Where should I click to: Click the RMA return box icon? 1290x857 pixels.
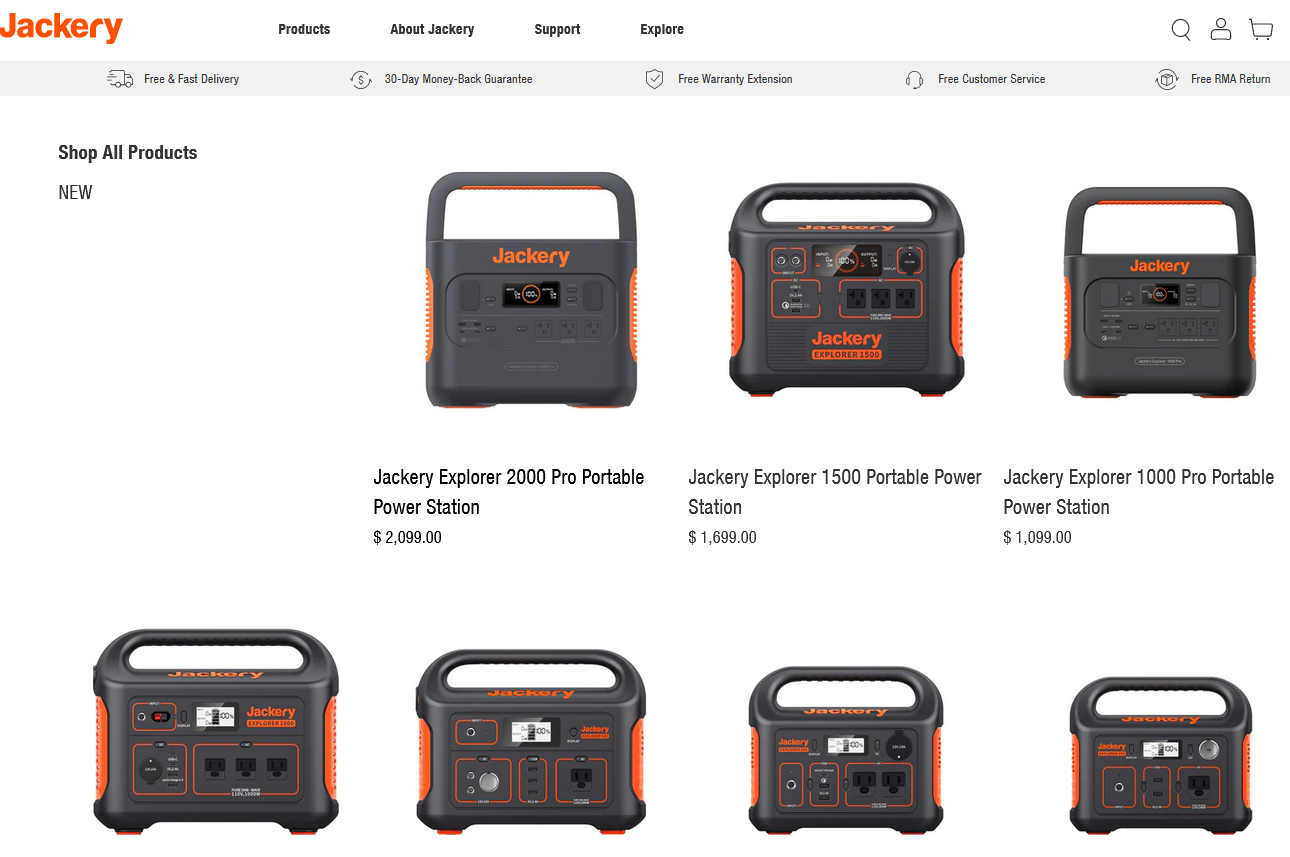point(1167,79)
